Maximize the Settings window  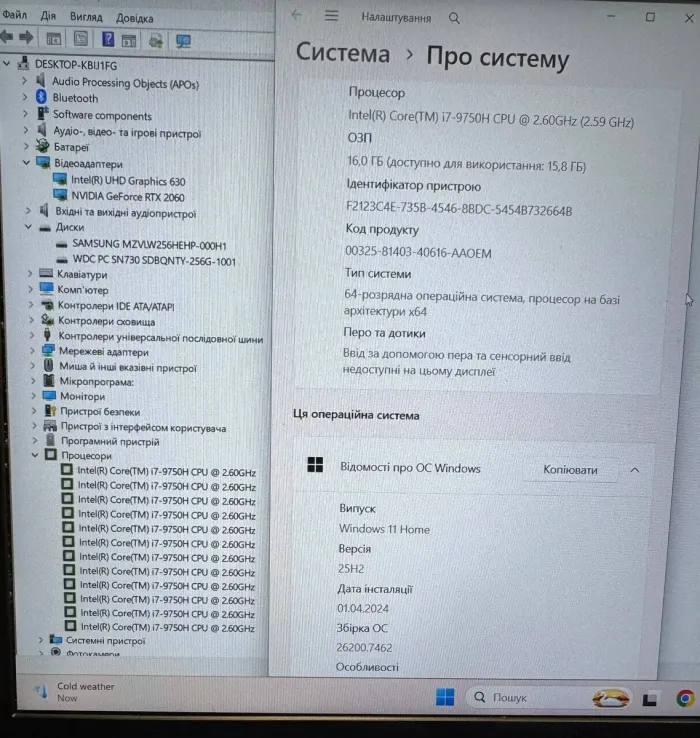(650, 17)
